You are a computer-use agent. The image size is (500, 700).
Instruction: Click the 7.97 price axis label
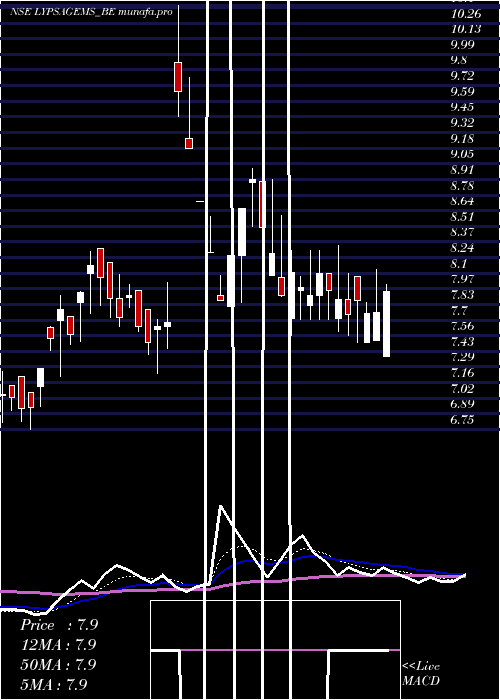pyautogui.click(x=462, y=279)
